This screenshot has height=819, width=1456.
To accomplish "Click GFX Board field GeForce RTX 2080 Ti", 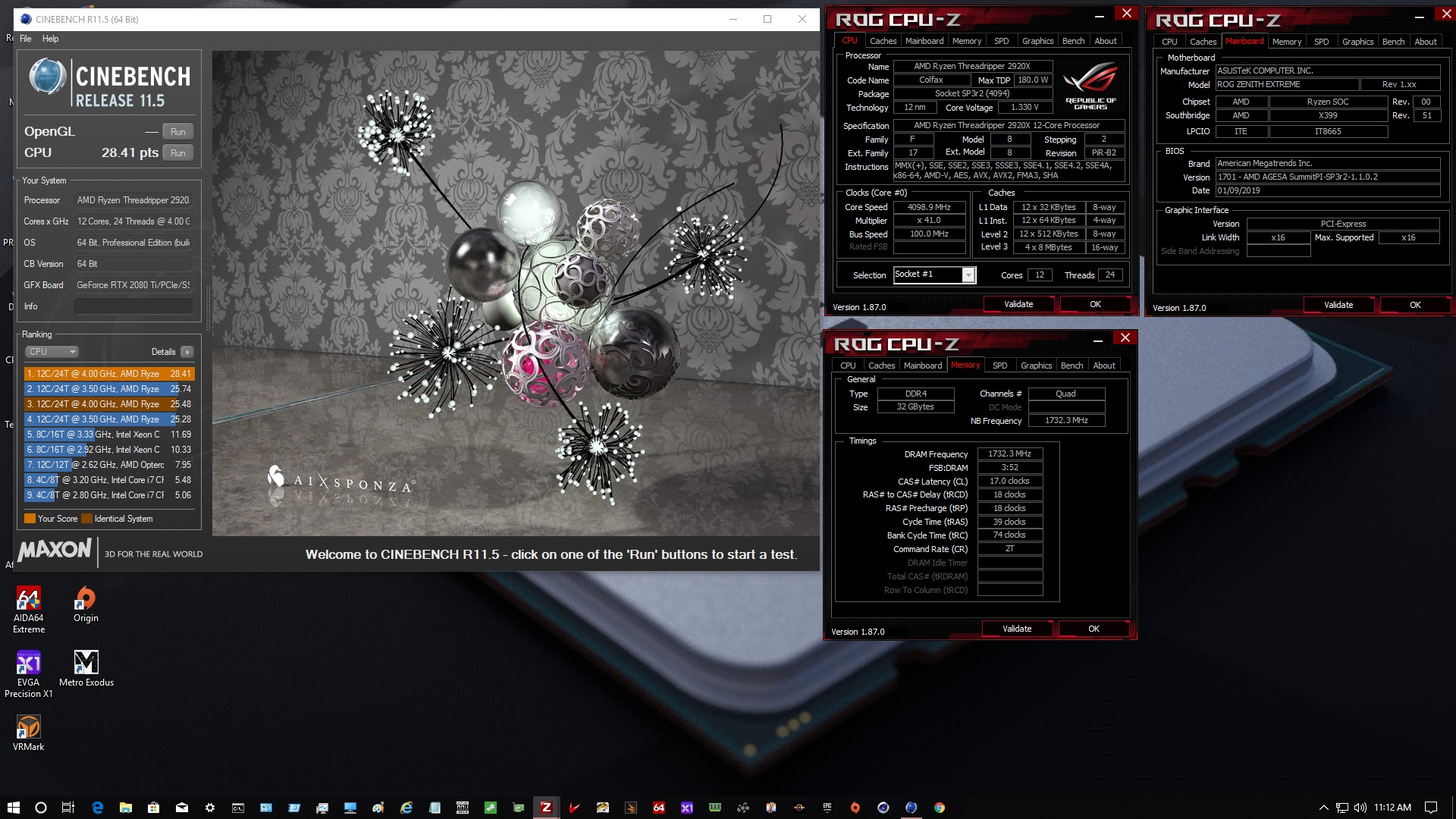I will click(133, 285).
